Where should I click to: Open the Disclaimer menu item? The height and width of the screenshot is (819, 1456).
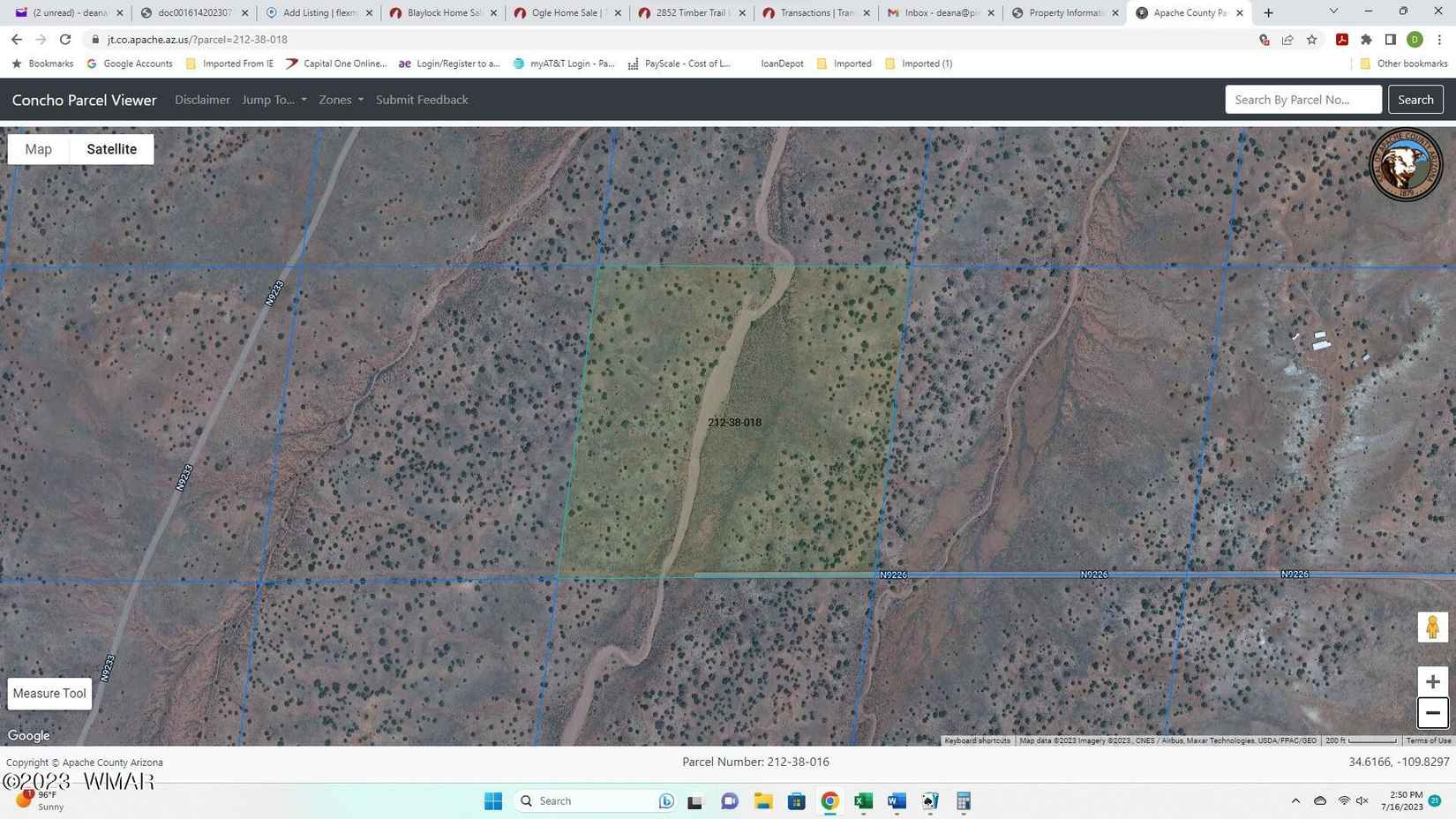tap(202, 100)
